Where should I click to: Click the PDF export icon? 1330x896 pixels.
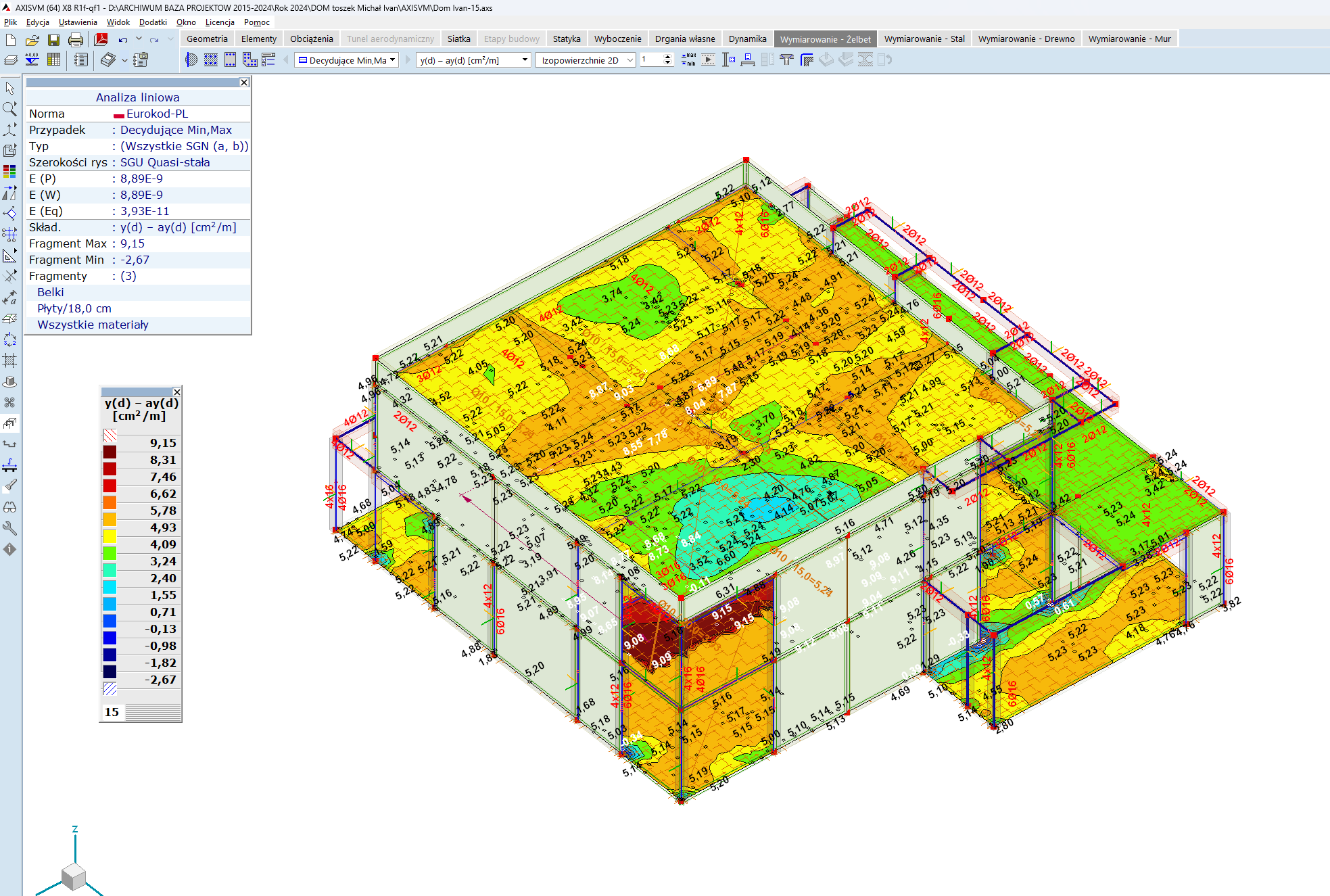pyautogui.click(x=101, y=39)
